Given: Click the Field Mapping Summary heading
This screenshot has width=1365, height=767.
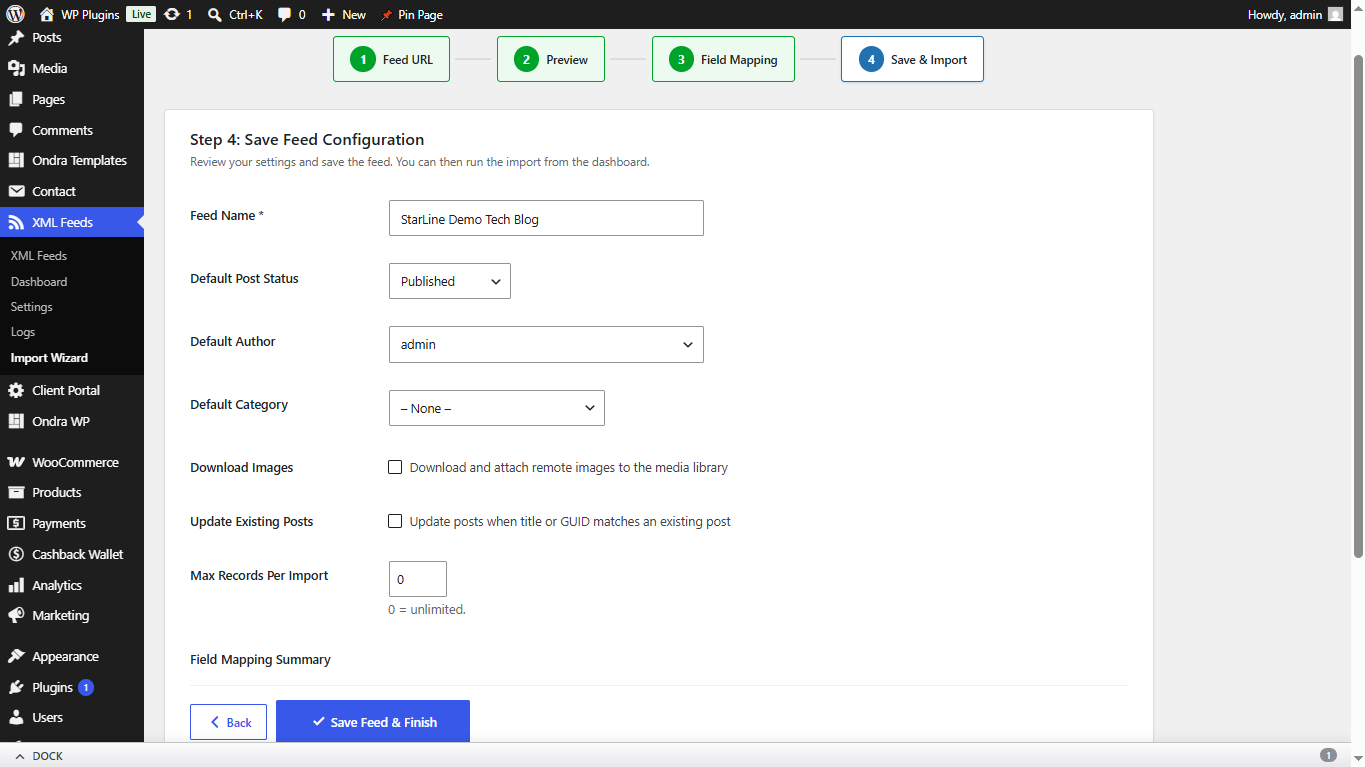Looking at the screenshot, I should (x=260, y=660).
